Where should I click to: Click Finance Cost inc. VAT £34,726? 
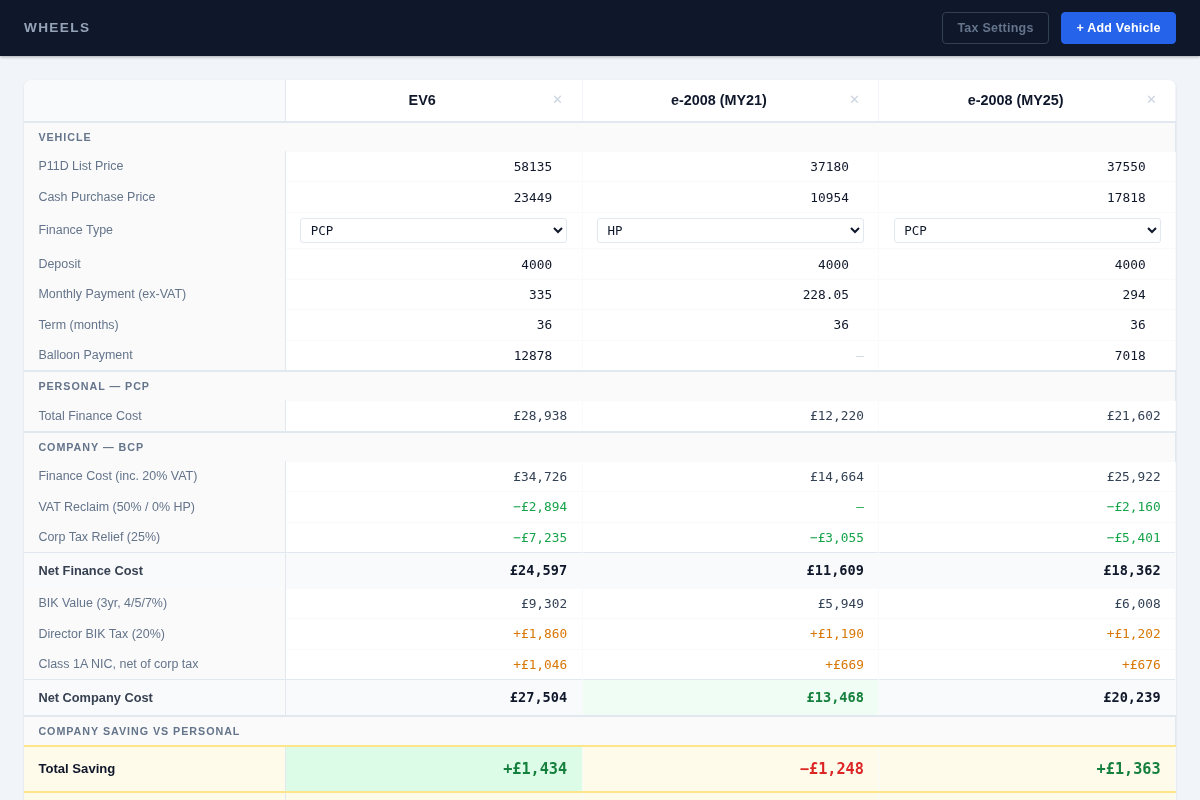point(540,476)
